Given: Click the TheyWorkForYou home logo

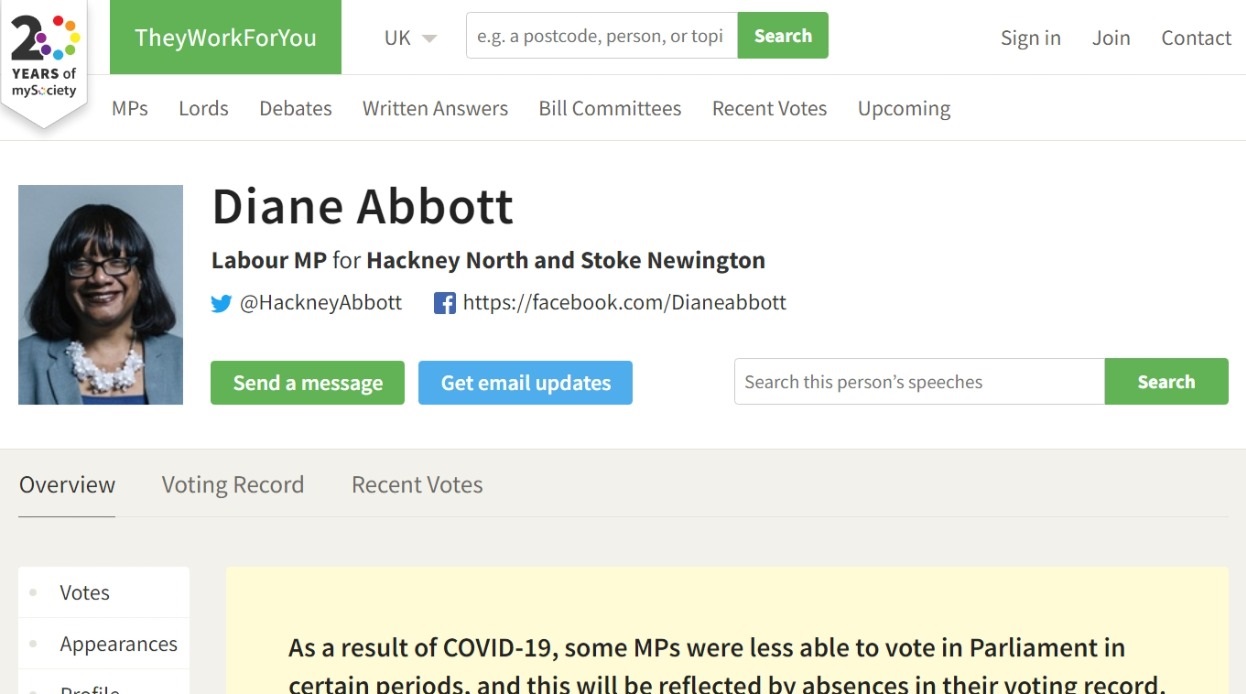Looking at the screenshot, I should point(225,38).
